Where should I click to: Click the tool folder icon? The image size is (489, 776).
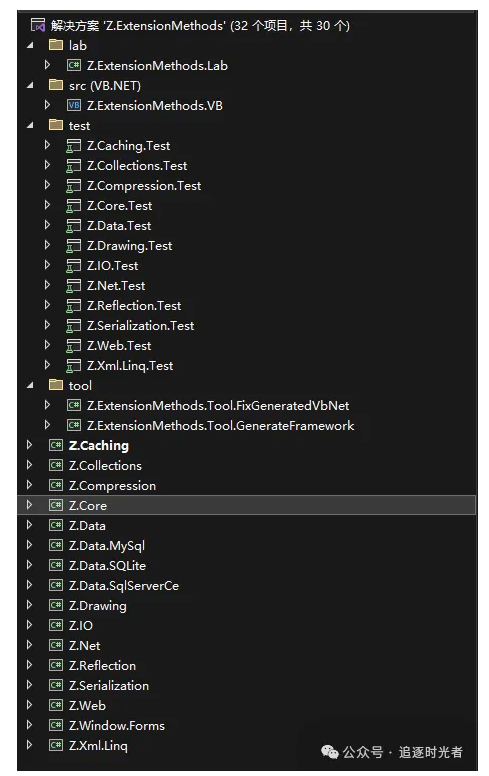tap(56, 385)
